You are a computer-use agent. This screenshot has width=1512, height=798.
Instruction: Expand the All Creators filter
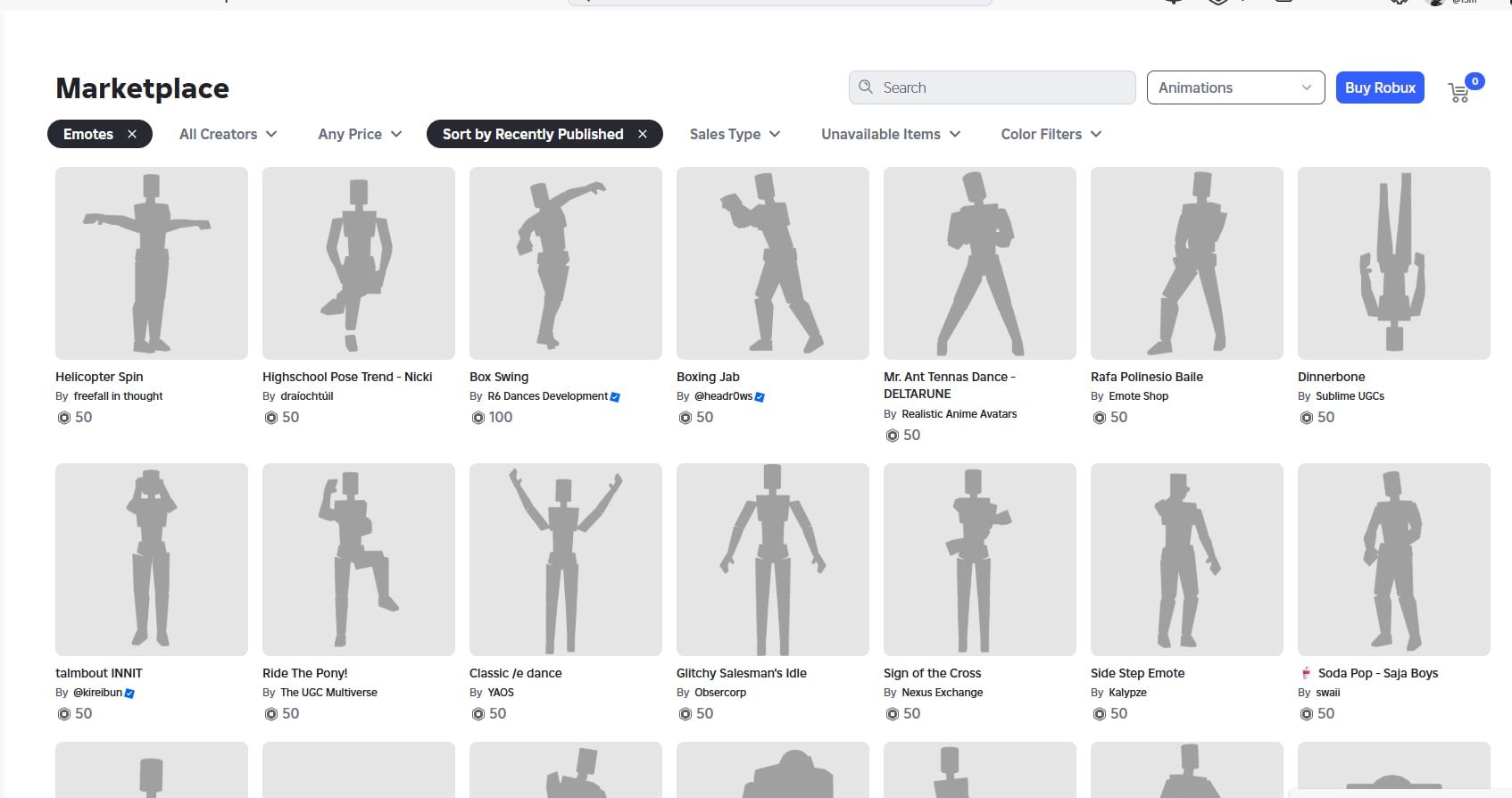(x=228, y=134)
